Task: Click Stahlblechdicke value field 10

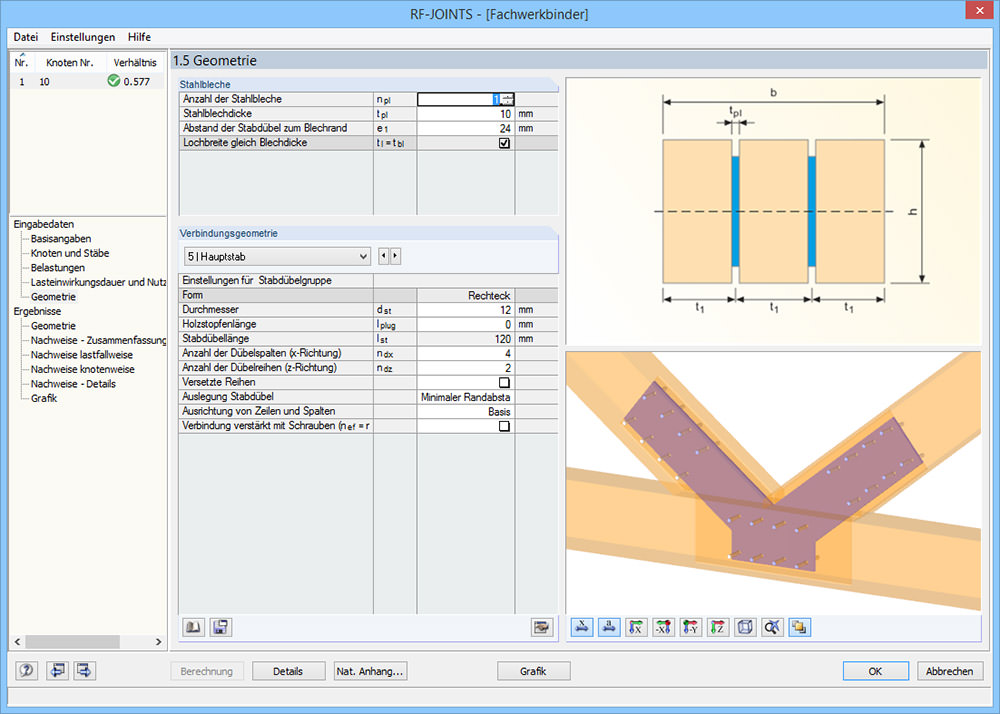Action: [x=466, y=113]
